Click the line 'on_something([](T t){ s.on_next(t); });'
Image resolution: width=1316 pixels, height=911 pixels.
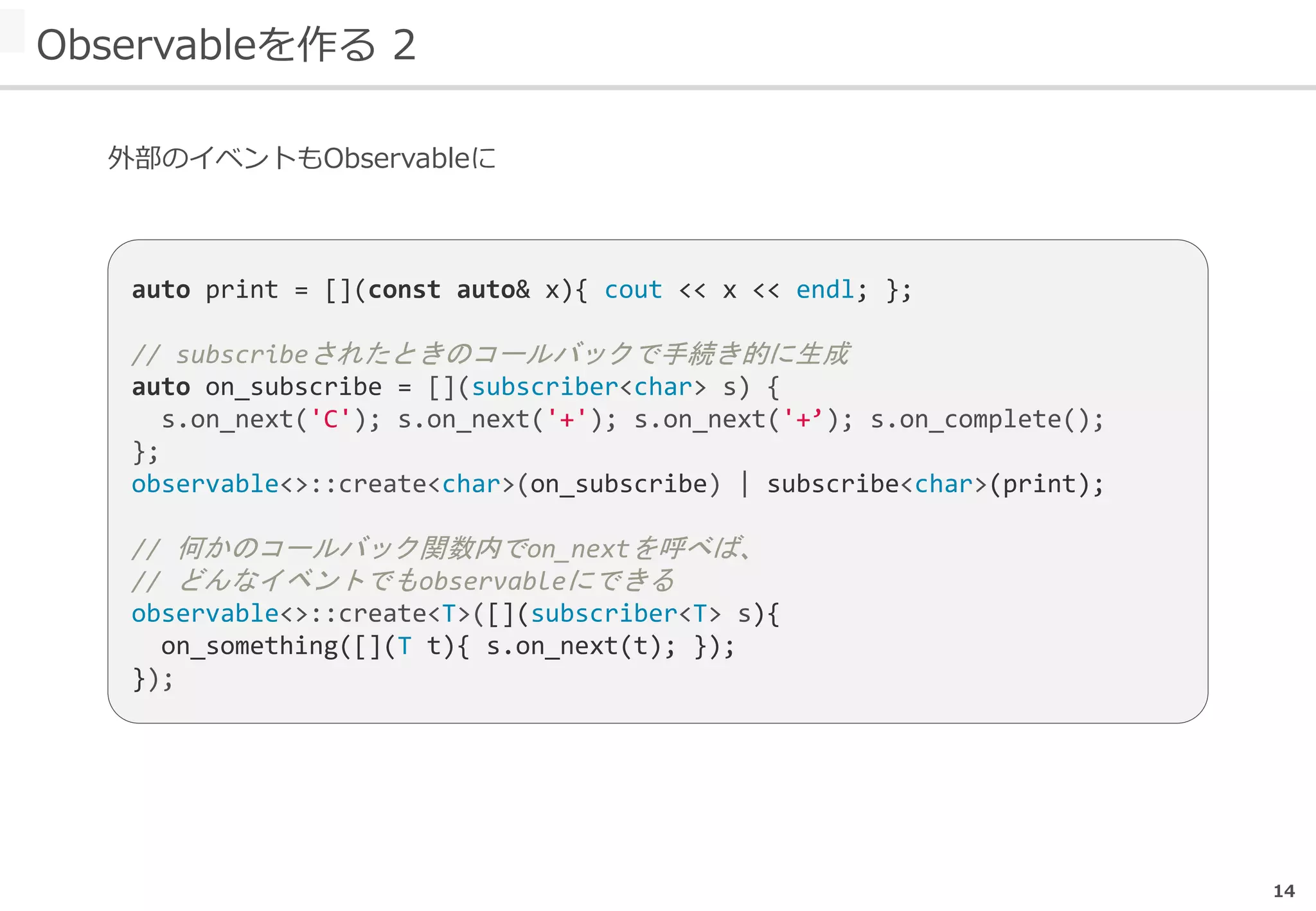tap(448, 646)
